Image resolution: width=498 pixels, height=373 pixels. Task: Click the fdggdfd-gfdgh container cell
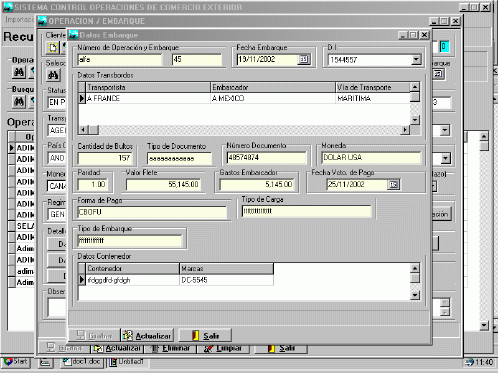(x=132, y=280)
